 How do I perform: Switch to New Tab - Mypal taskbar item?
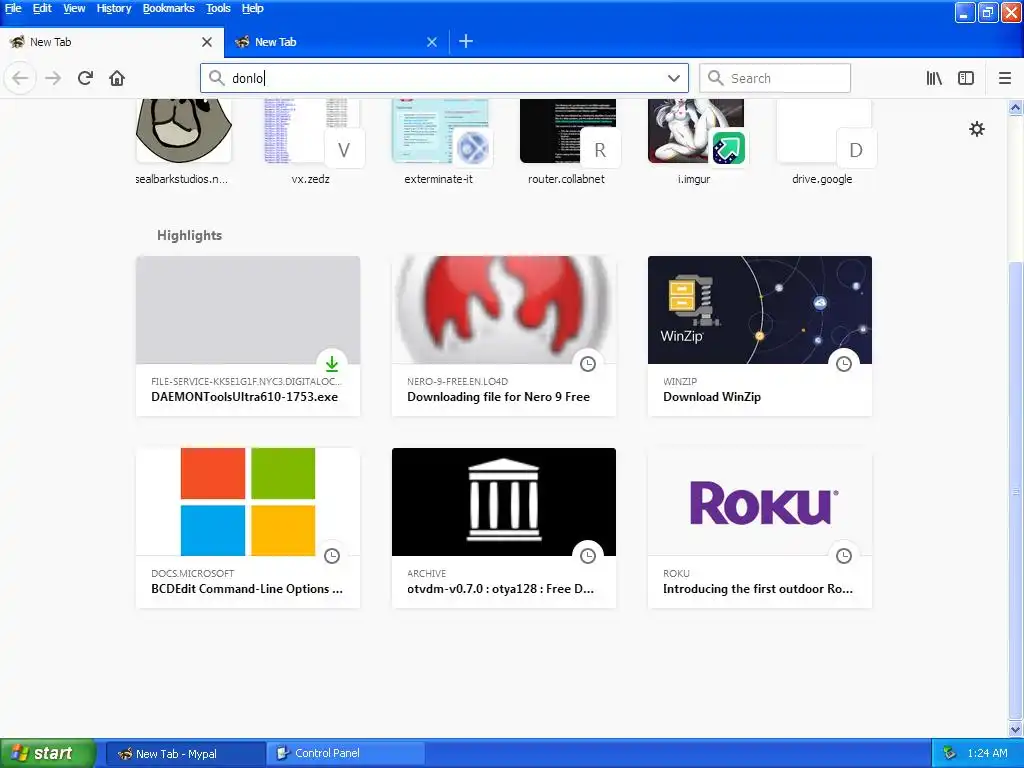click(x=185, y=754)
